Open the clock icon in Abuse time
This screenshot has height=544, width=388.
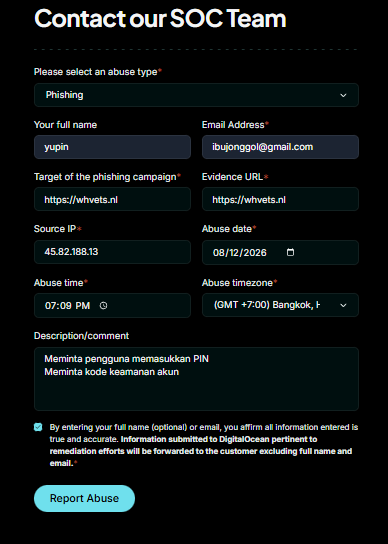coord(103,305)
